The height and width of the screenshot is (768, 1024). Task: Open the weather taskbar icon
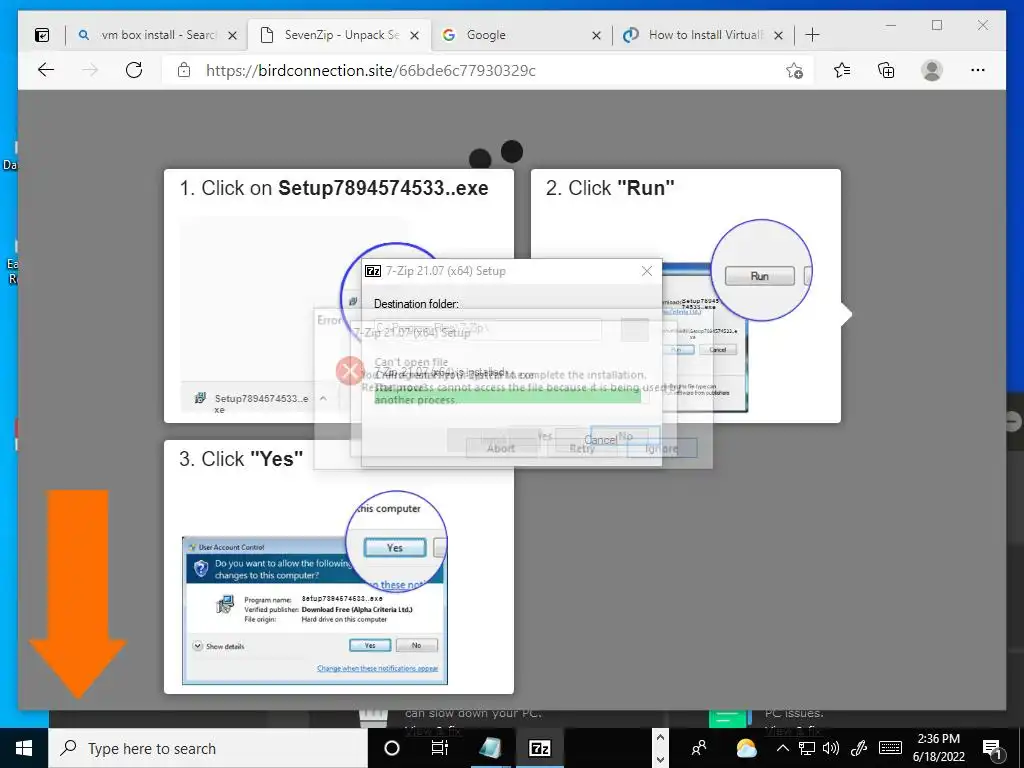(746, 748)
